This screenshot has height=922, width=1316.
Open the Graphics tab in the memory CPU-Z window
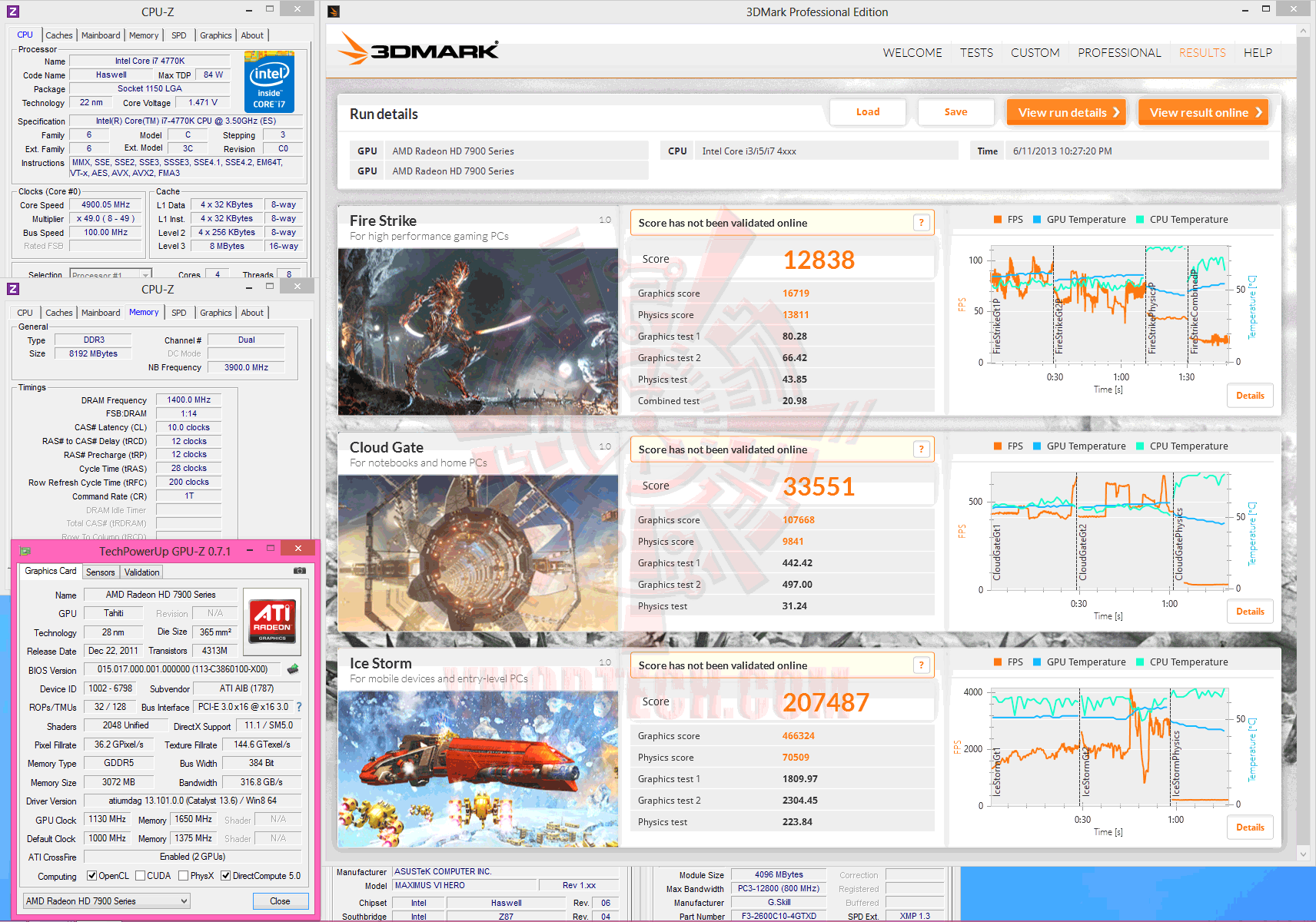coord(216,313)
